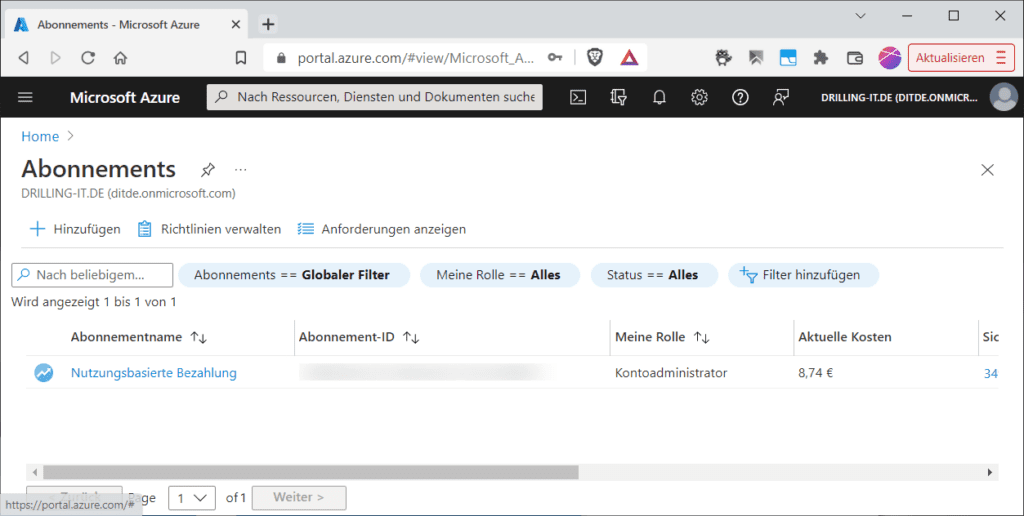Sort by Abonnement-ID column arrows
This screenshot has width=1024, height=516.
coord(411,338)
